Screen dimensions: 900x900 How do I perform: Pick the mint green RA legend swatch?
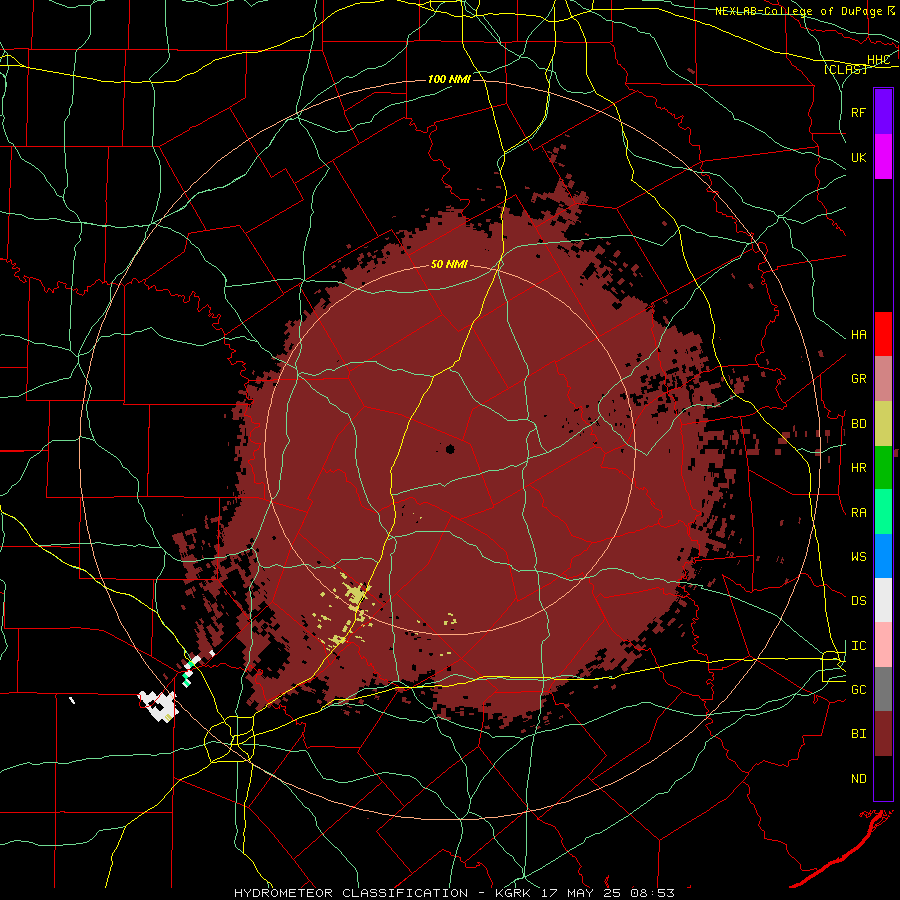[x=883, y=512]
